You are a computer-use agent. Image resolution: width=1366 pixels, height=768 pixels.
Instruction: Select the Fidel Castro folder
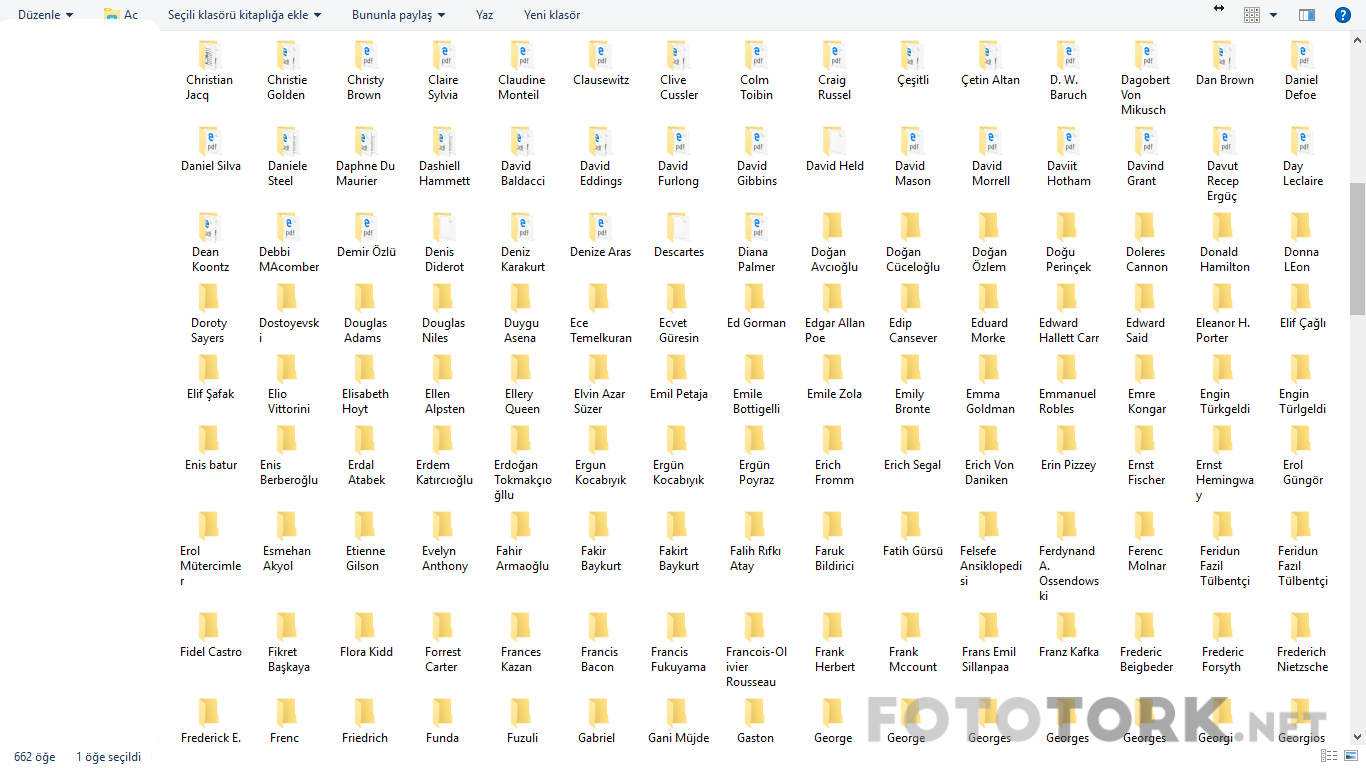209,636
